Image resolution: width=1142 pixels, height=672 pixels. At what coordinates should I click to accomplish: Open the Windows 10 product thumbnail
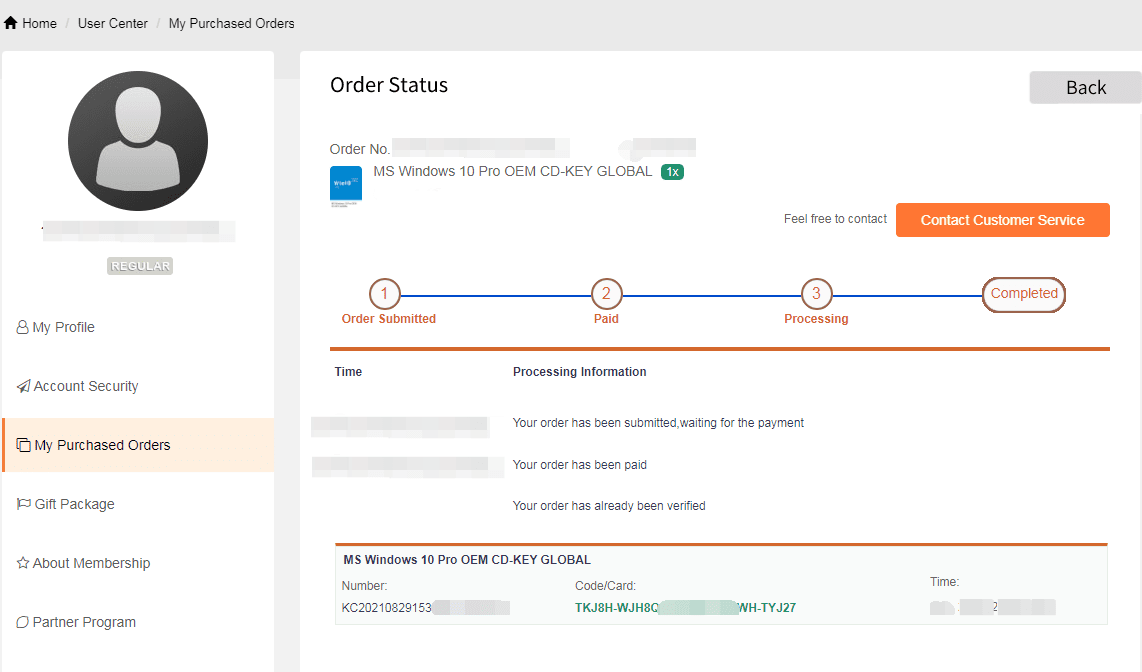[346, 185]
